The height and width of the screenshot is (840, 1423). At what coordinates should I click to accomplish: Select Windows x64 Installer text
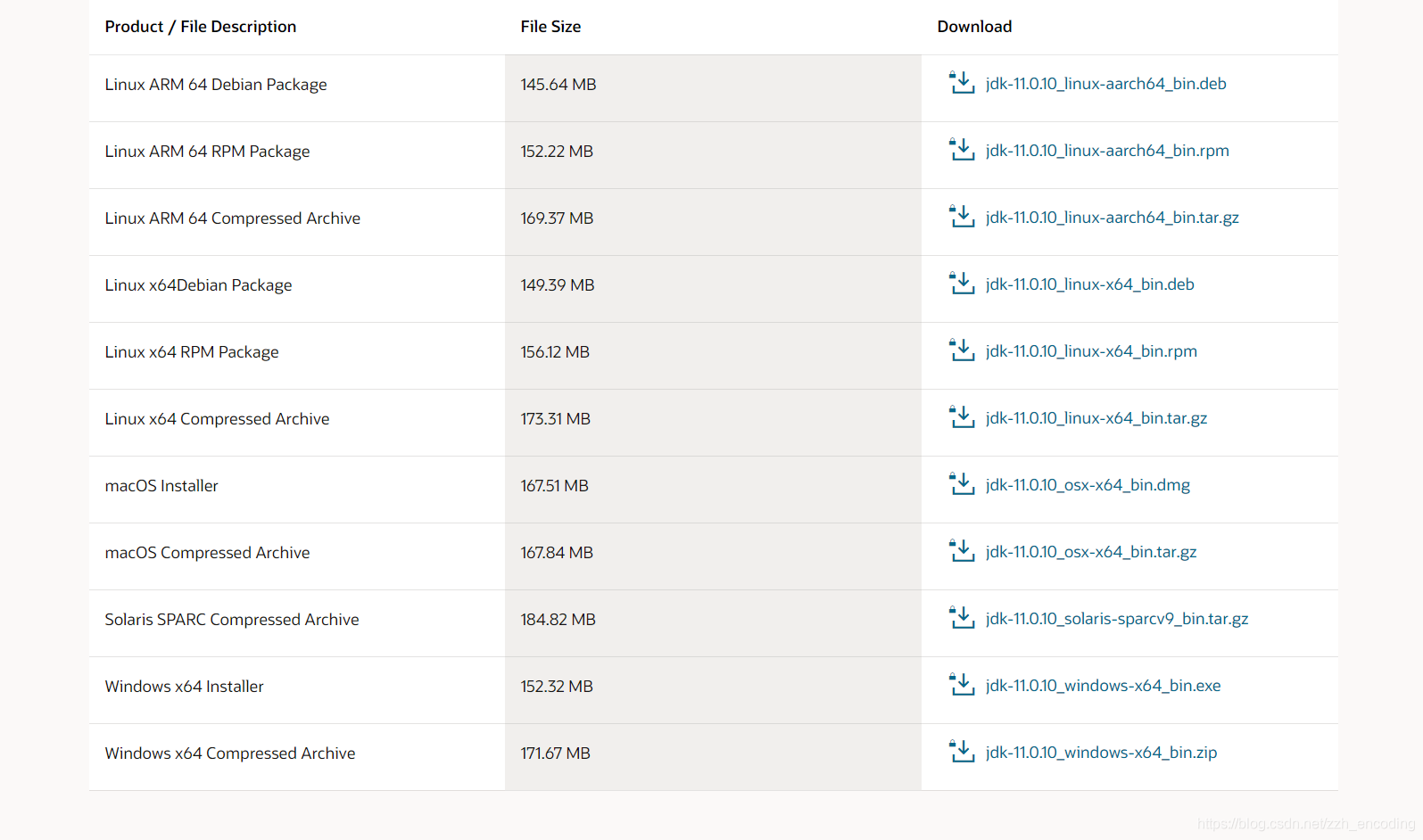click(x=184, y=687)
